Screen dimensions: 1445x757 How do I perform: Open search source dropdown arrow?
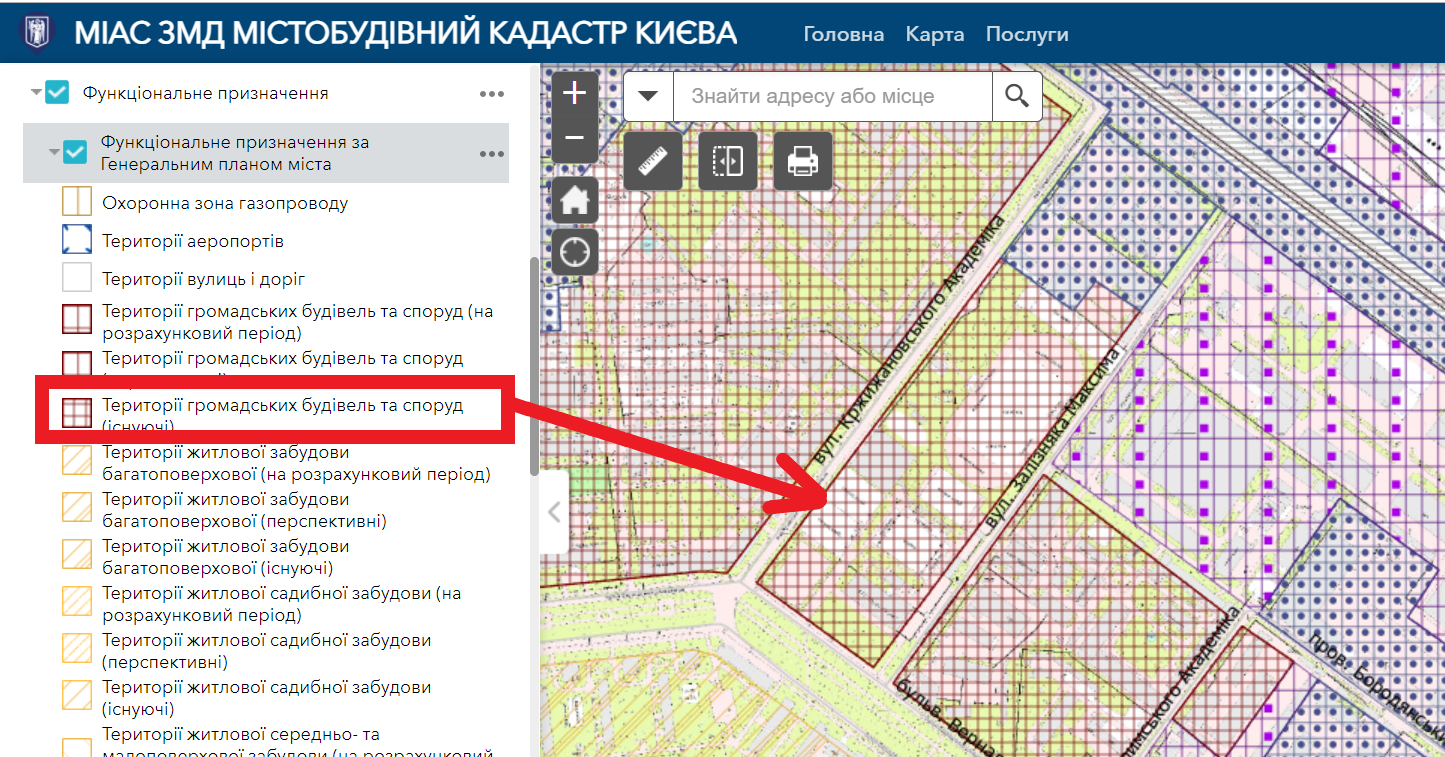(649, 96)
